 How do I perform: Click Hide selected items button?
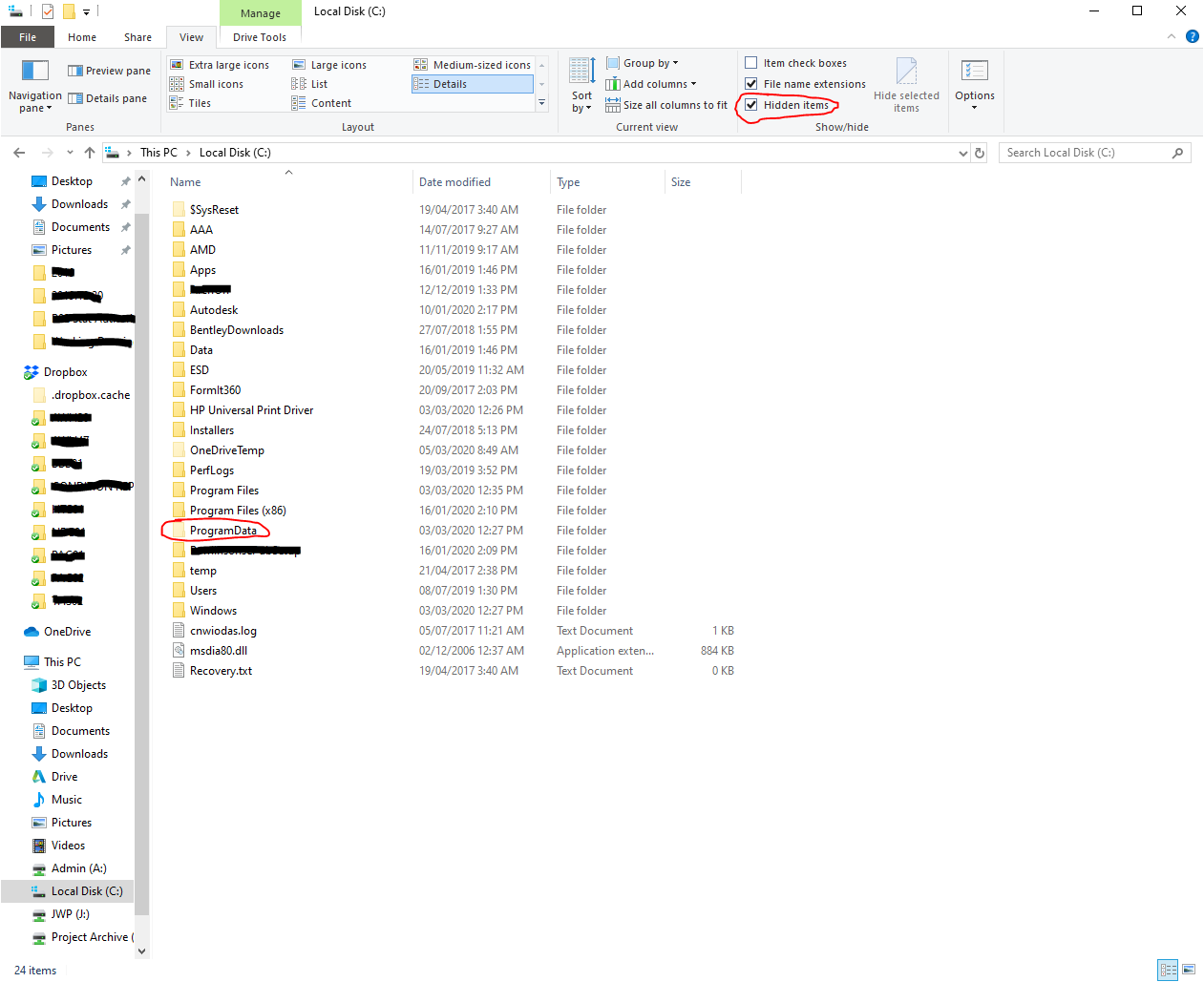tap(906, 86)
